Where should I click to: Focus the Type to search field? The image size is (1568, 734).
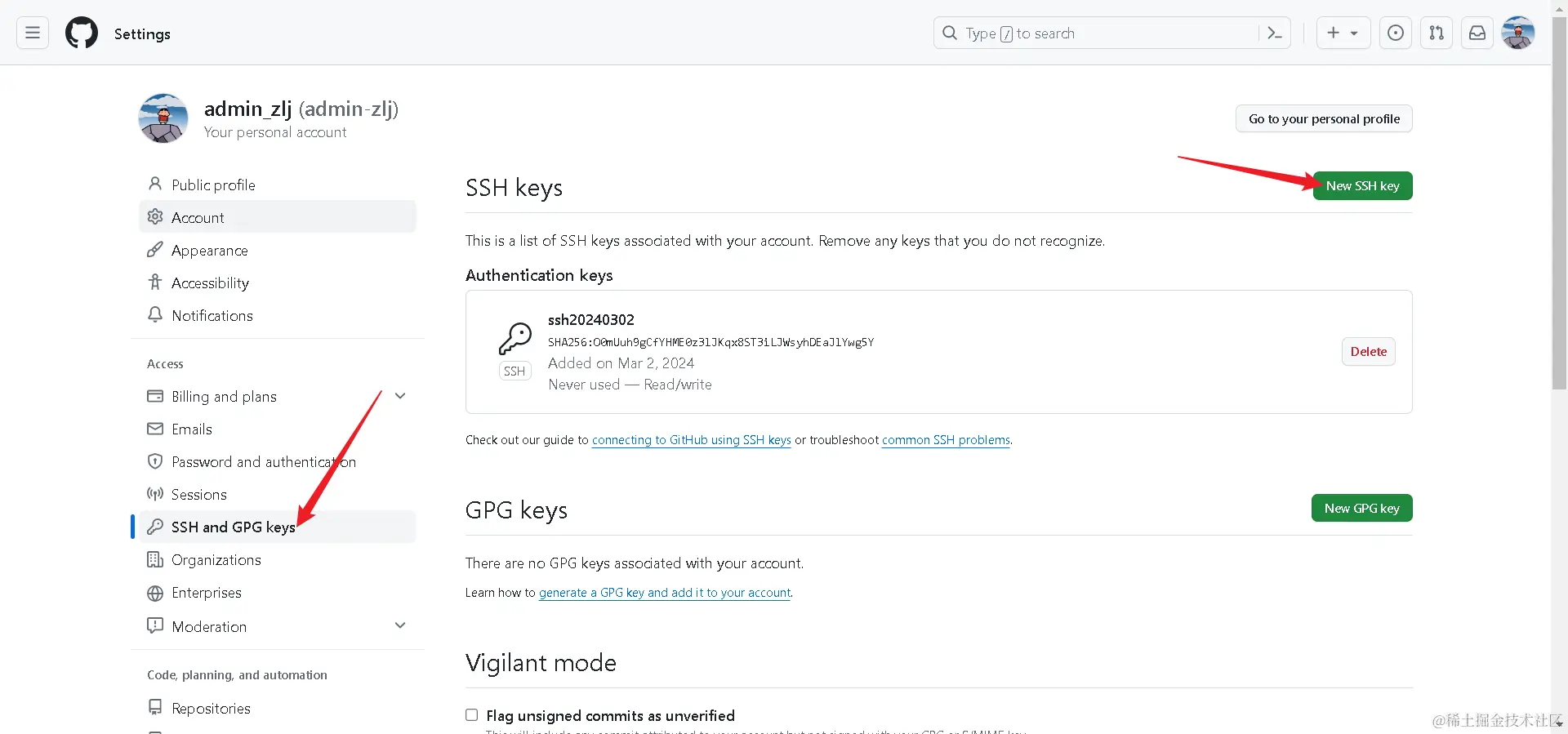point(1094,33)
